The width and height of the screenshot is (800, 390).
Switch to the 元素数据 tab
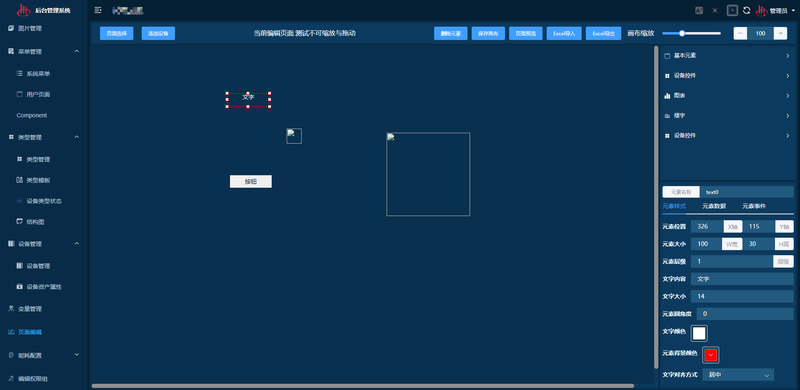click(714, 206)
